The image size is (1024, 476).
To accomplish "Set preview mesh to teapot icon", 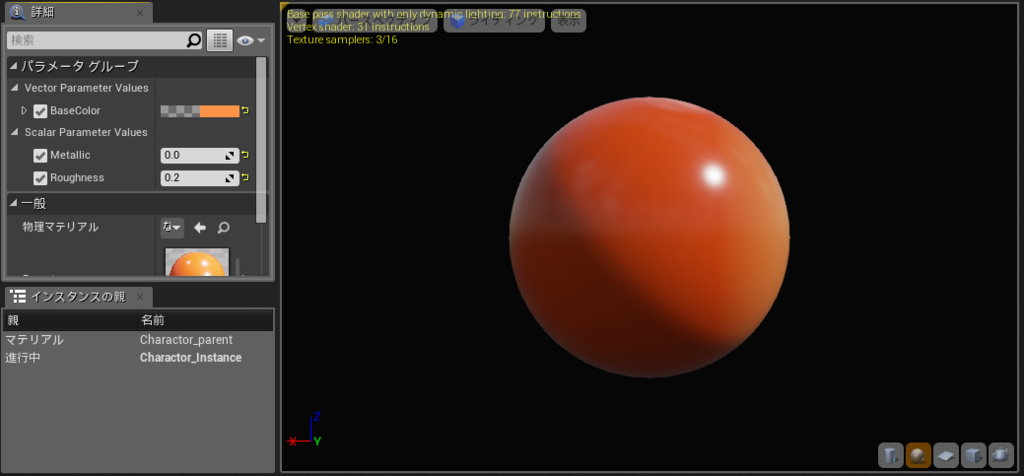I will [1001, 456].
